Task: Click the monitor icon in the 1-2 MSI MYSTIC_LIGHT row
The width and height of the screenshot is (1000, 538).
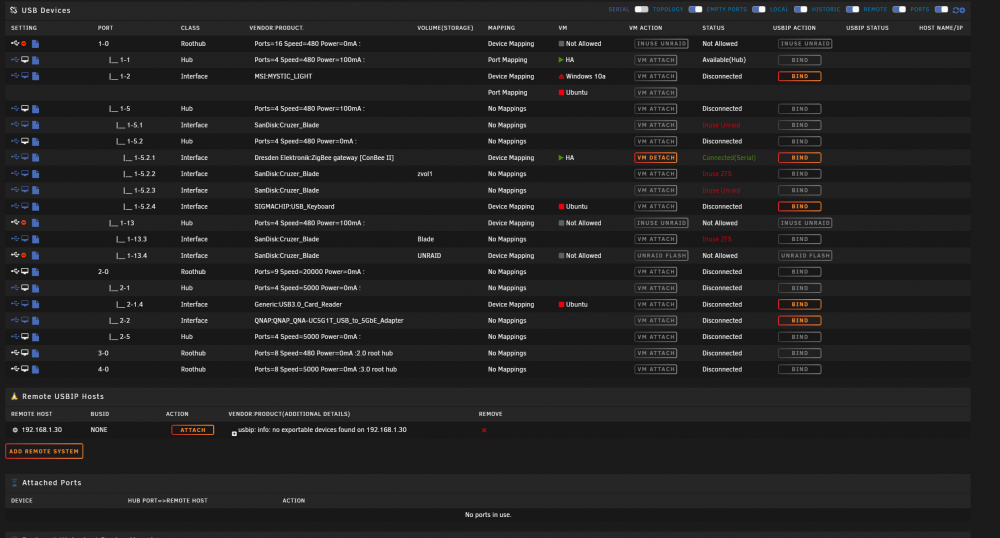Action: tap(25, 76)
